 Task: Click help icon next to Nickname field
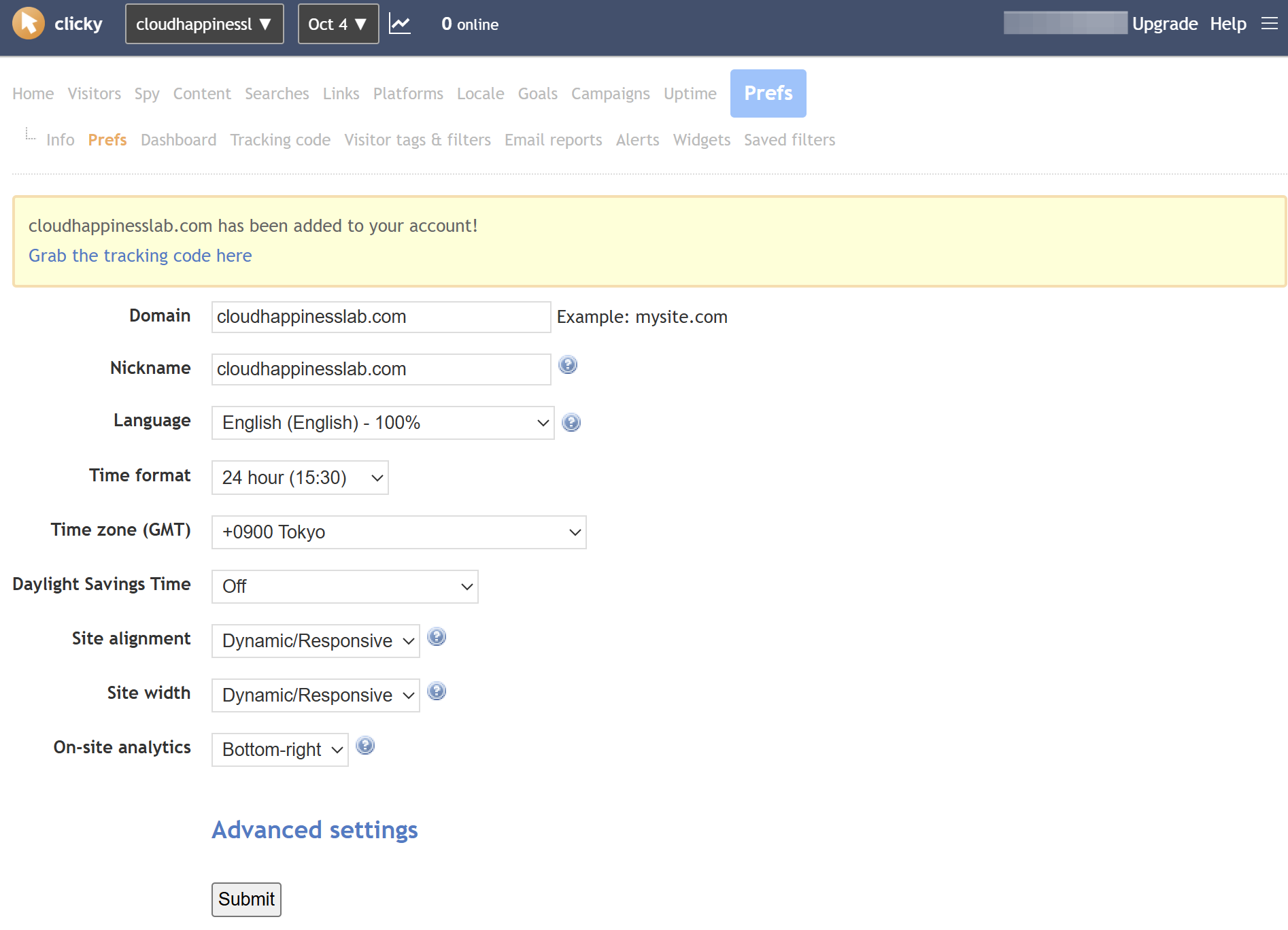(568, 365)
